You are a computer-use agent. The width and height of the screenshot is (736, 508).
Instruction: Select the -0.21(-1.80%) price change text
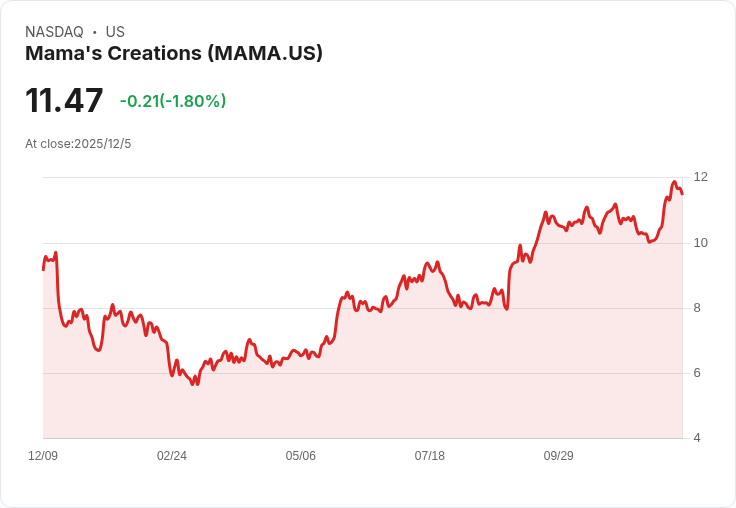click(x=173, y=101)
